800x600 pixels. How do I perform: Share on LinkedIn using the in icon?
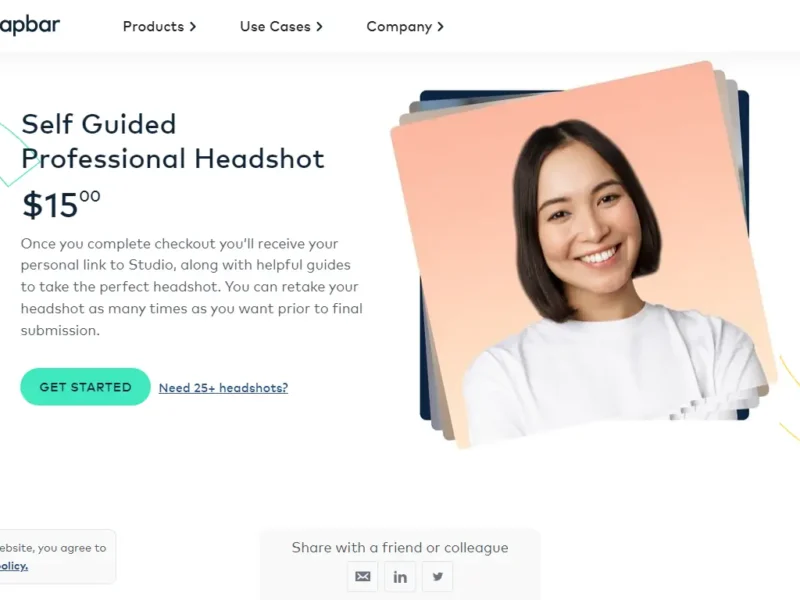(400, 577)
